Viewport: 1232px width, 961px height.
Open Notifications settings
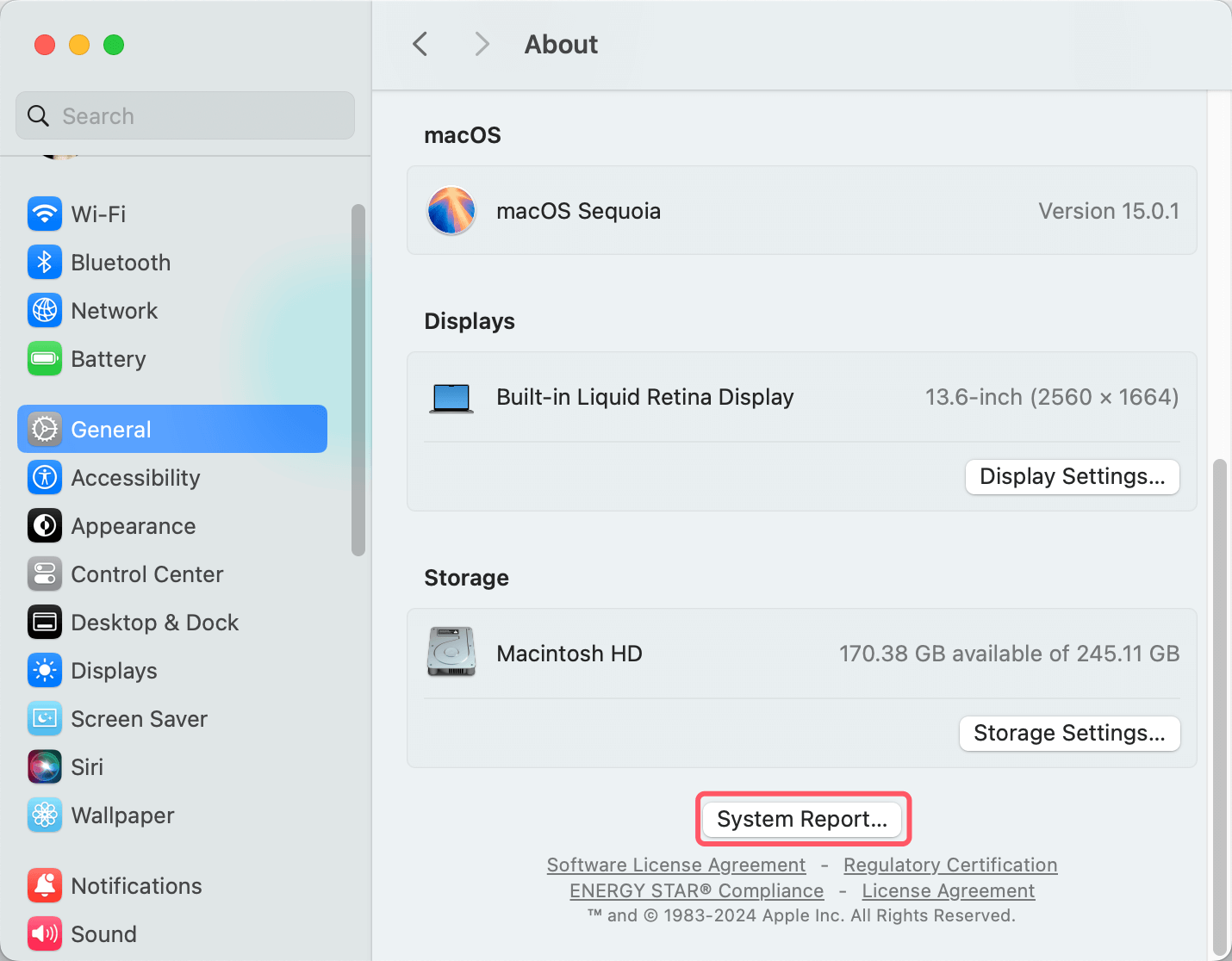point(136,885)
